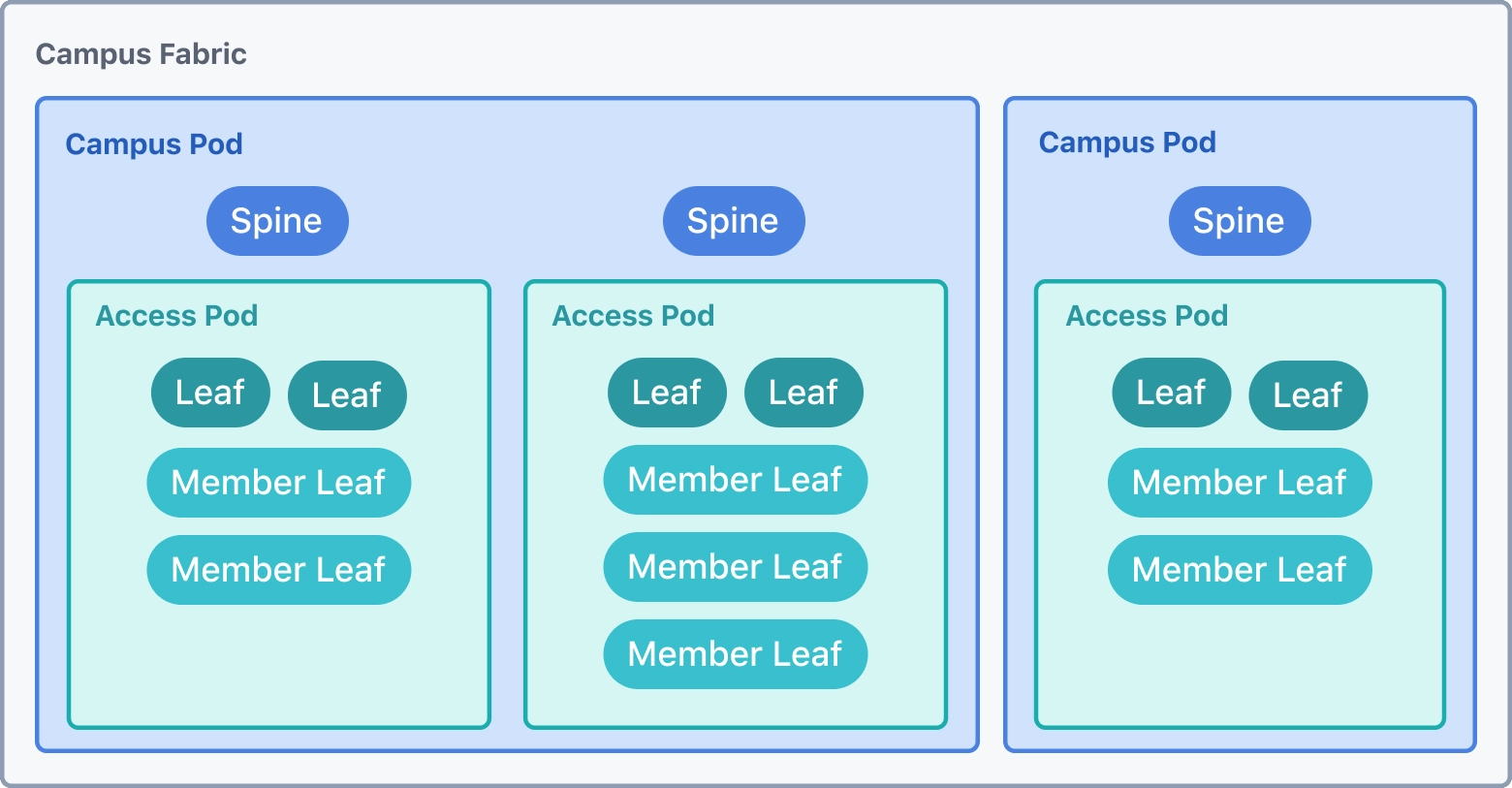Click the Spine in right Campus Pod
1512x788 pixels.
pyautogui.click(x=1240, y=221)
